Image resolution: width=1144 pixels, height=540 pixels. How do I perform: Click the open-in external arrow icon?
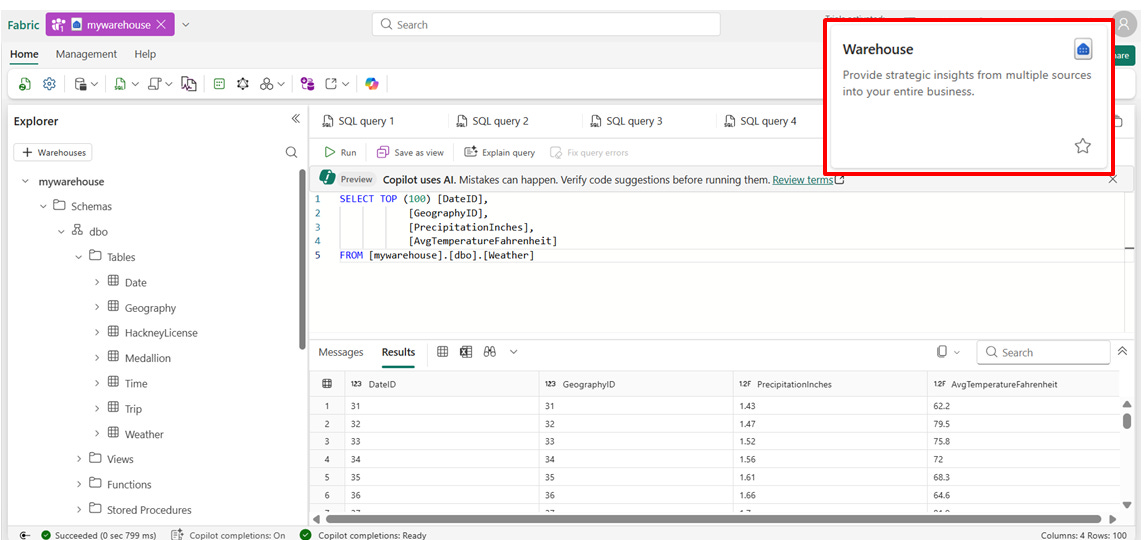point(331,84)
